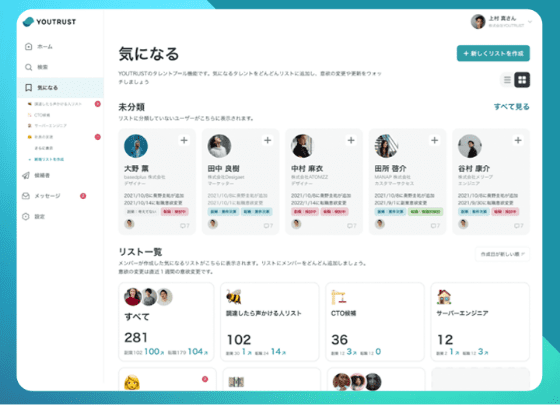Click the すべて見る link
This screenshot has height=405, width=560.
tap(511, 106)
